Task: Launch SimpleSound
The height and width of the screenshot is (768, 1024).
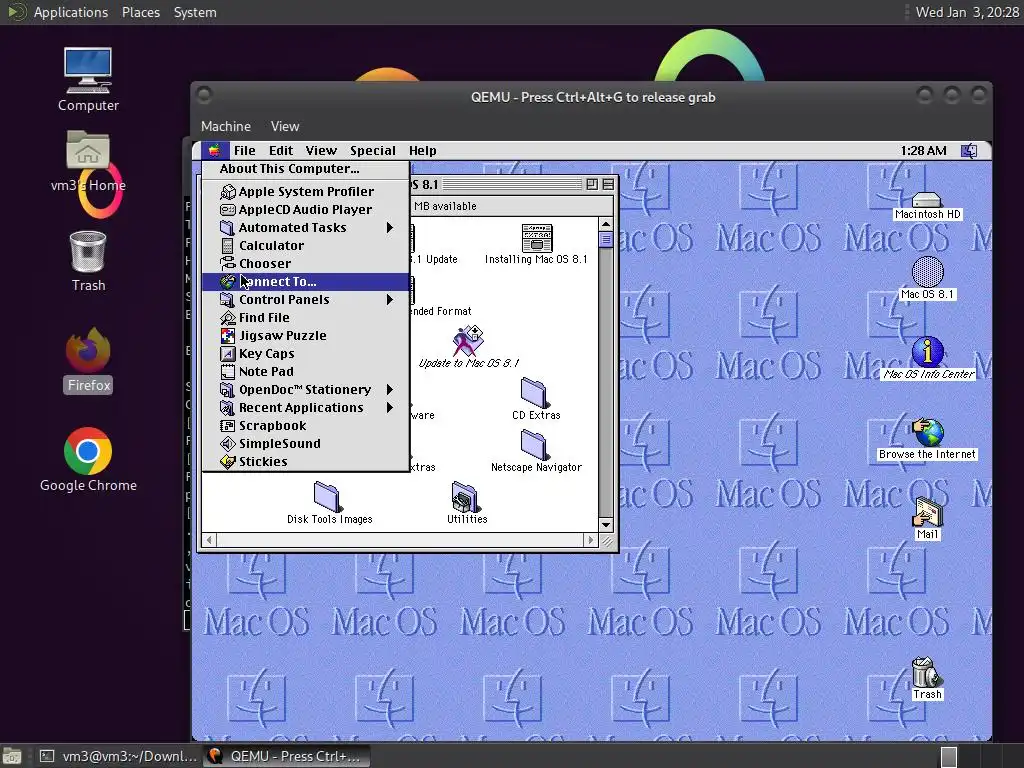Action: [305, 443]
